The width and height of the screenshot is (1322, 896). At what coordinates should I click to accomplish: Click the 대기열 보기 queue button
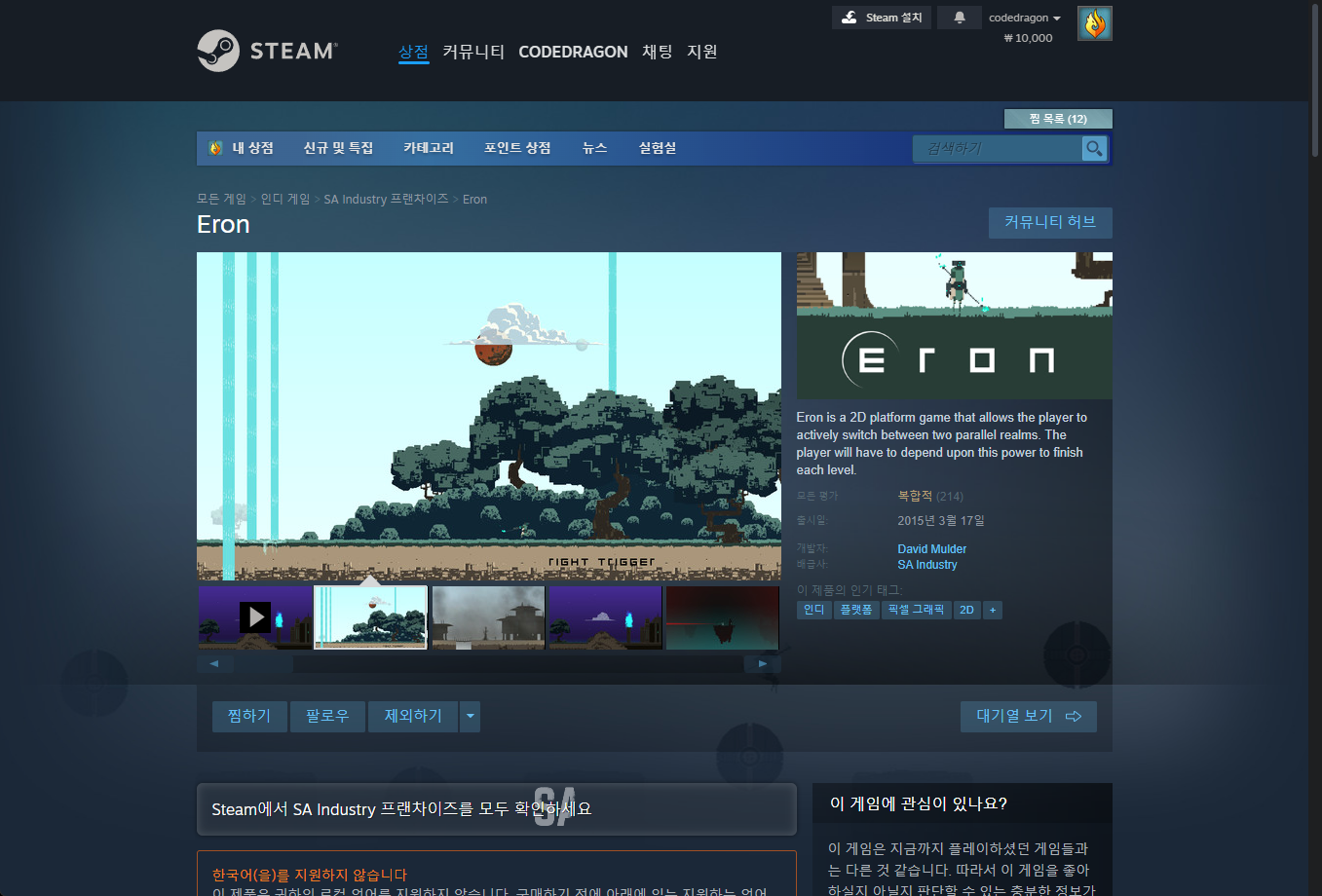pyautogui.click(x=1029, y=716)
